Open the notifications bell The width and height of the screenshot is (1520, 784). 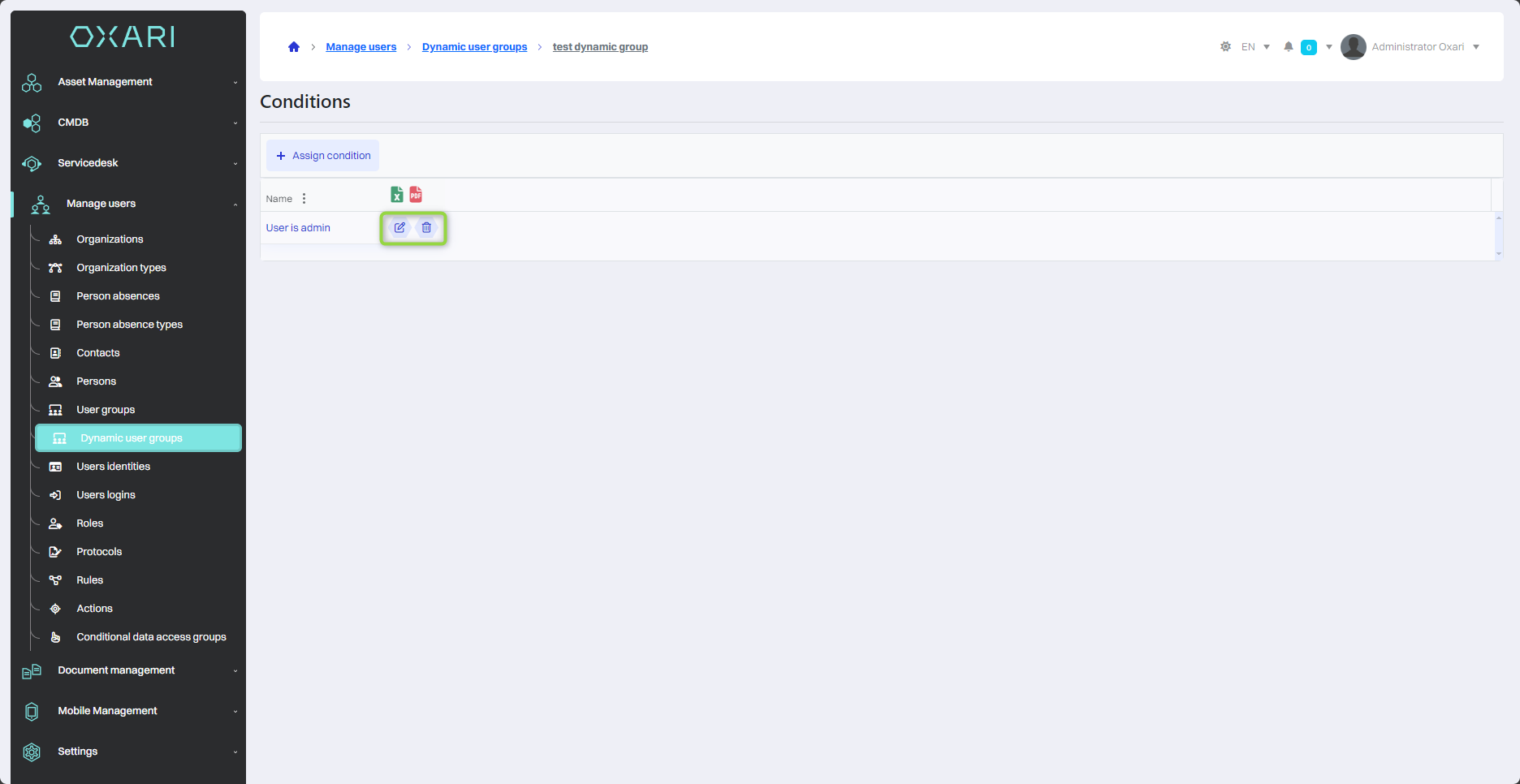coord(1288,47)
